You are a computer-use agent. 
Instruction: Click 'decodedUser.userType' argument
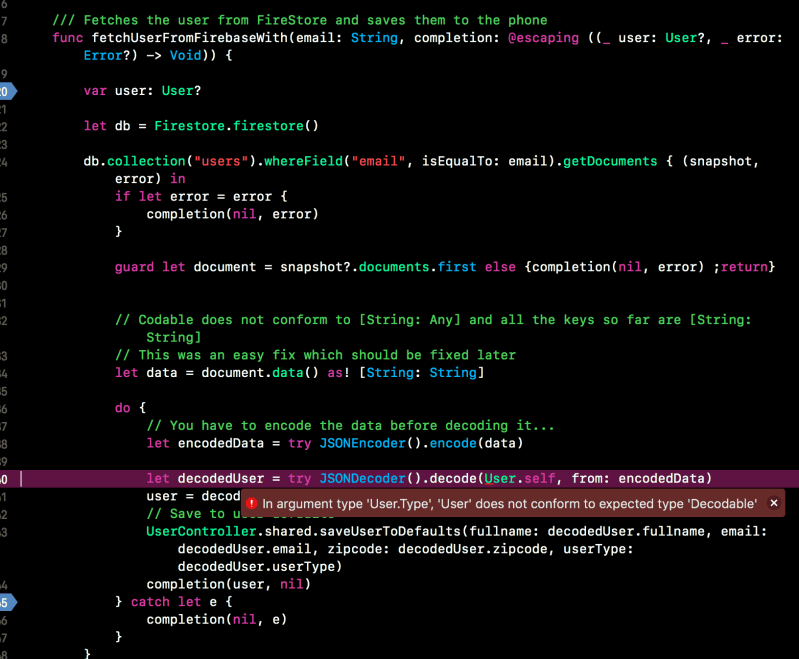(x=256, y=567)
